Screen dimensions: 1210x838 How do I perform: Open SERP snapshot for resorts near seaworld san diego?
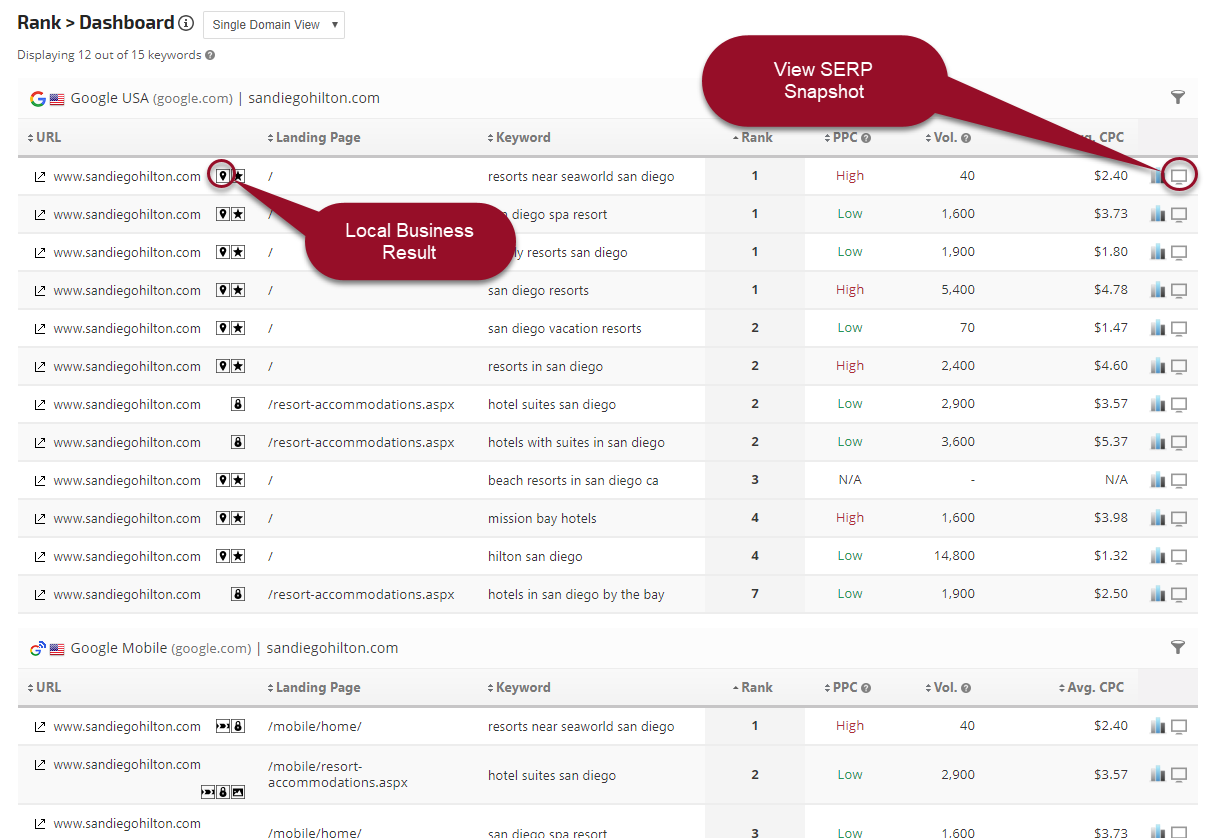[x=1179, y=176]
